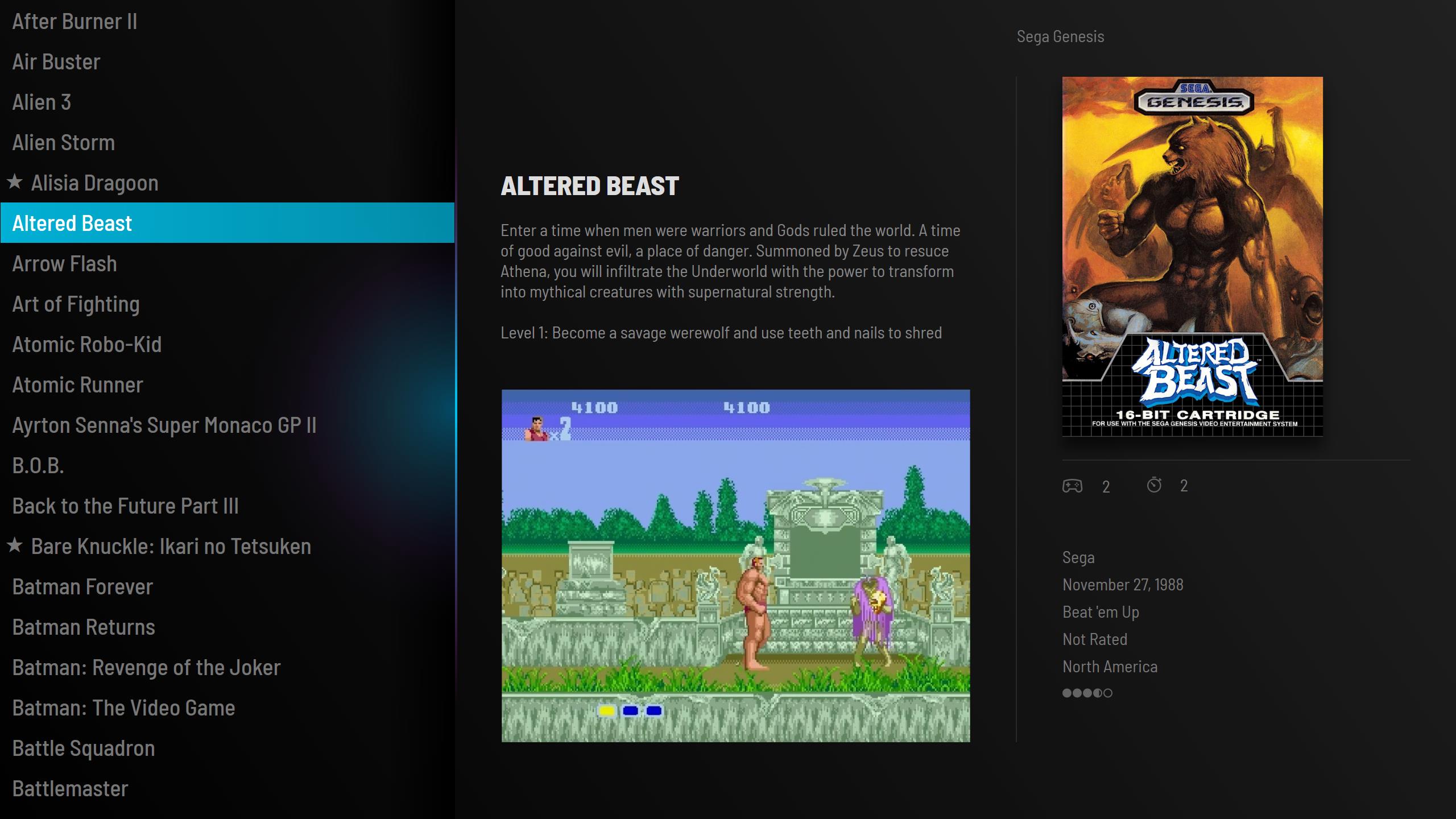This screenshot has width=1456, height=819.
Task: Select Back to the Future Part III
Action: (x=125, y=506)
